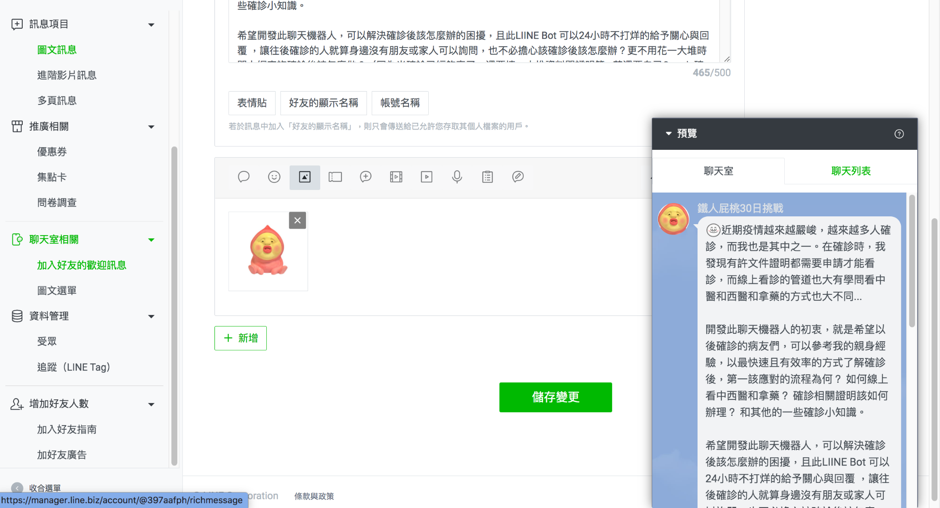940x508 pixels.
Task: Click the green 儲存變更 button
Action: pyautogui.click(x=555, y=397)
